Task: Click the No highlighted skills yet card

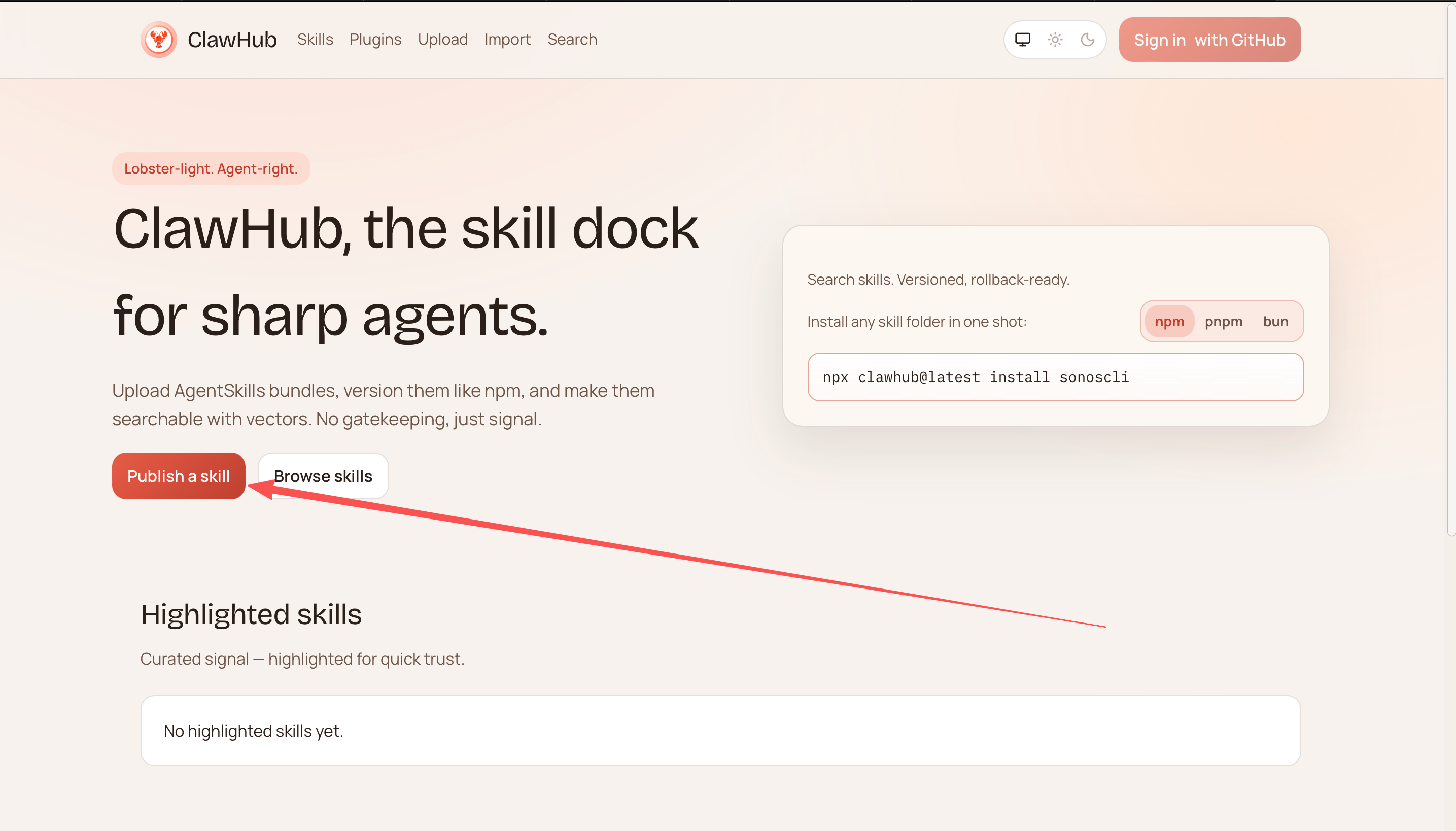Action: pos(720,730)
